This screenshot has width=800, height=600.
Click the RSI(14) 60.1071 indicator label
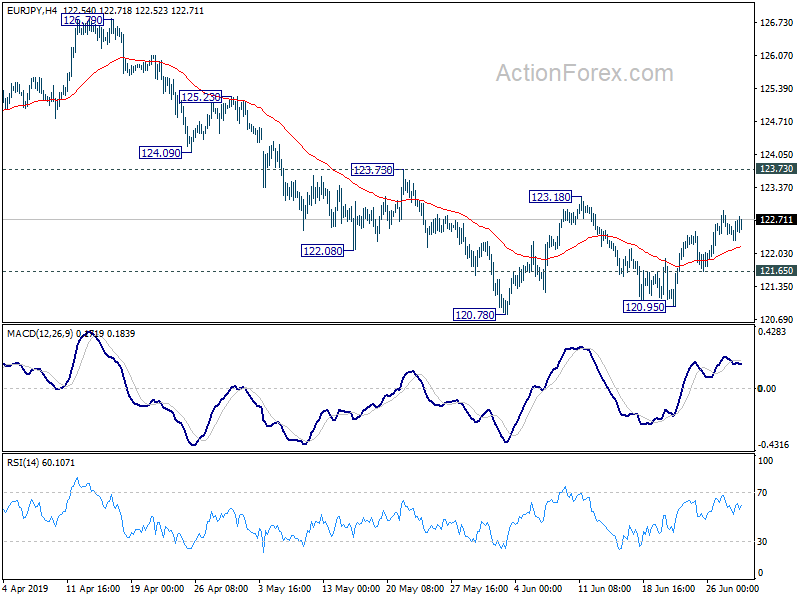click(41, 463)
